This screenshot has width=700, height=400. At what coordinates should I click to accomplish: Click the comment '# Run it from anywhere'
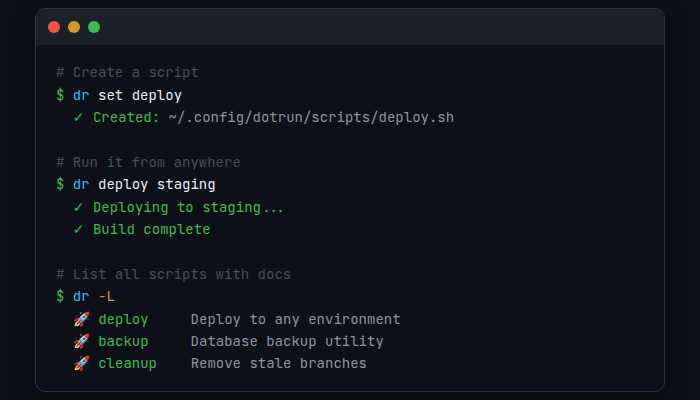point(148,162)
